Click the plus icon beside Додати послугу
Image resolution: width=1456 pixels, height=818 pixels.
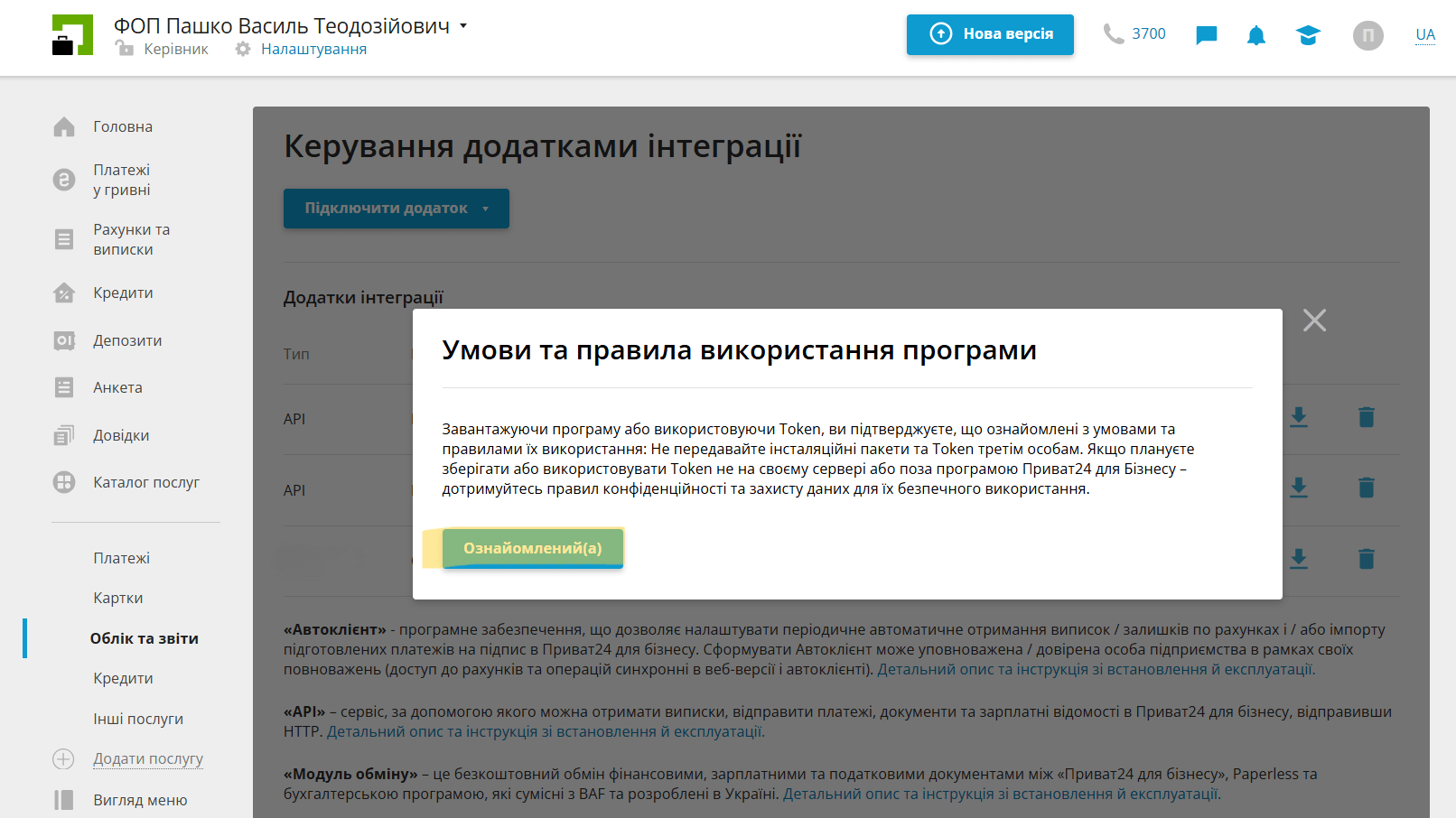pyautogui.click(x=63, y=759)
